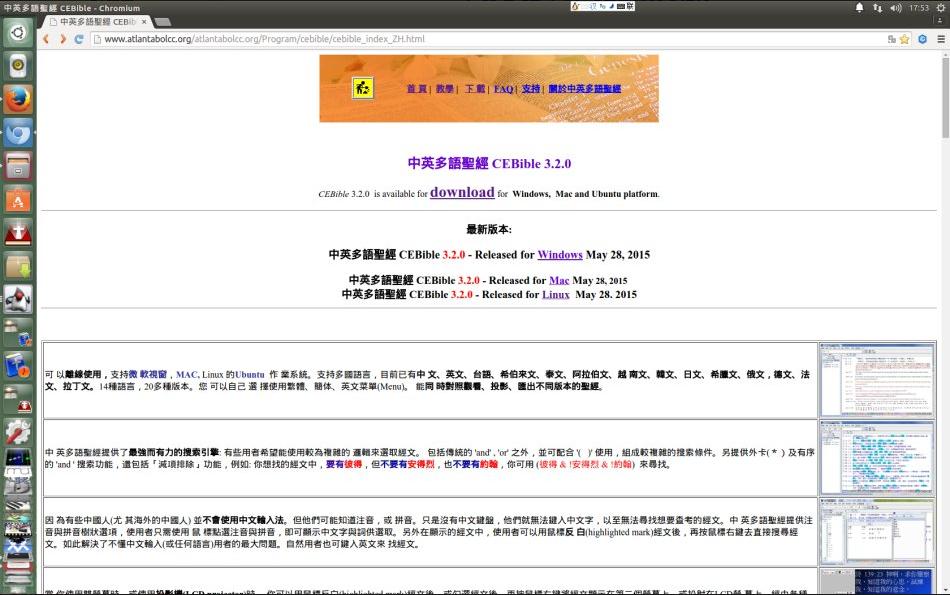The image size is (950, 595).
Task: Open the Files manager in the launcher
Action: pyautogui.click(x=18, y=165)
